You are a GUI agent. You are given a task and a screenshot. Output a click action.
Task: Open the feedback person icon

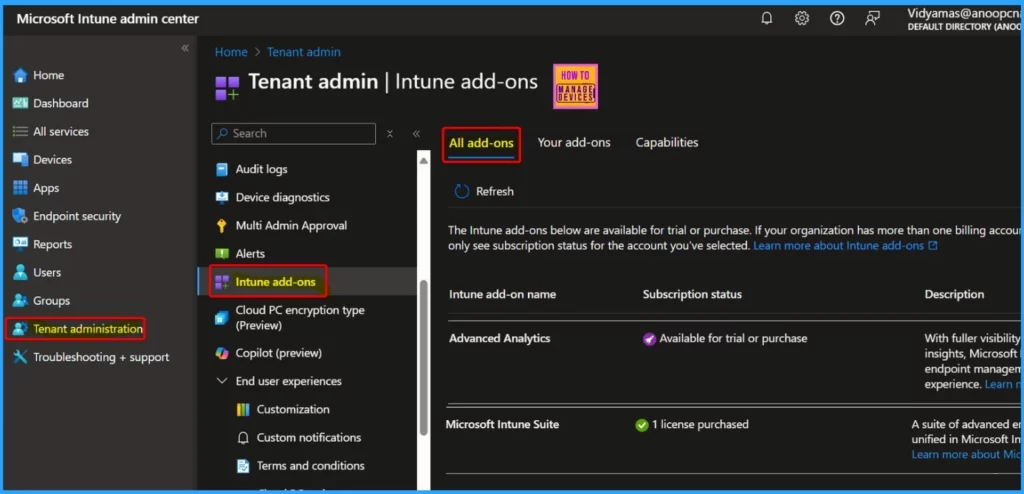click(x=872, y=19)
